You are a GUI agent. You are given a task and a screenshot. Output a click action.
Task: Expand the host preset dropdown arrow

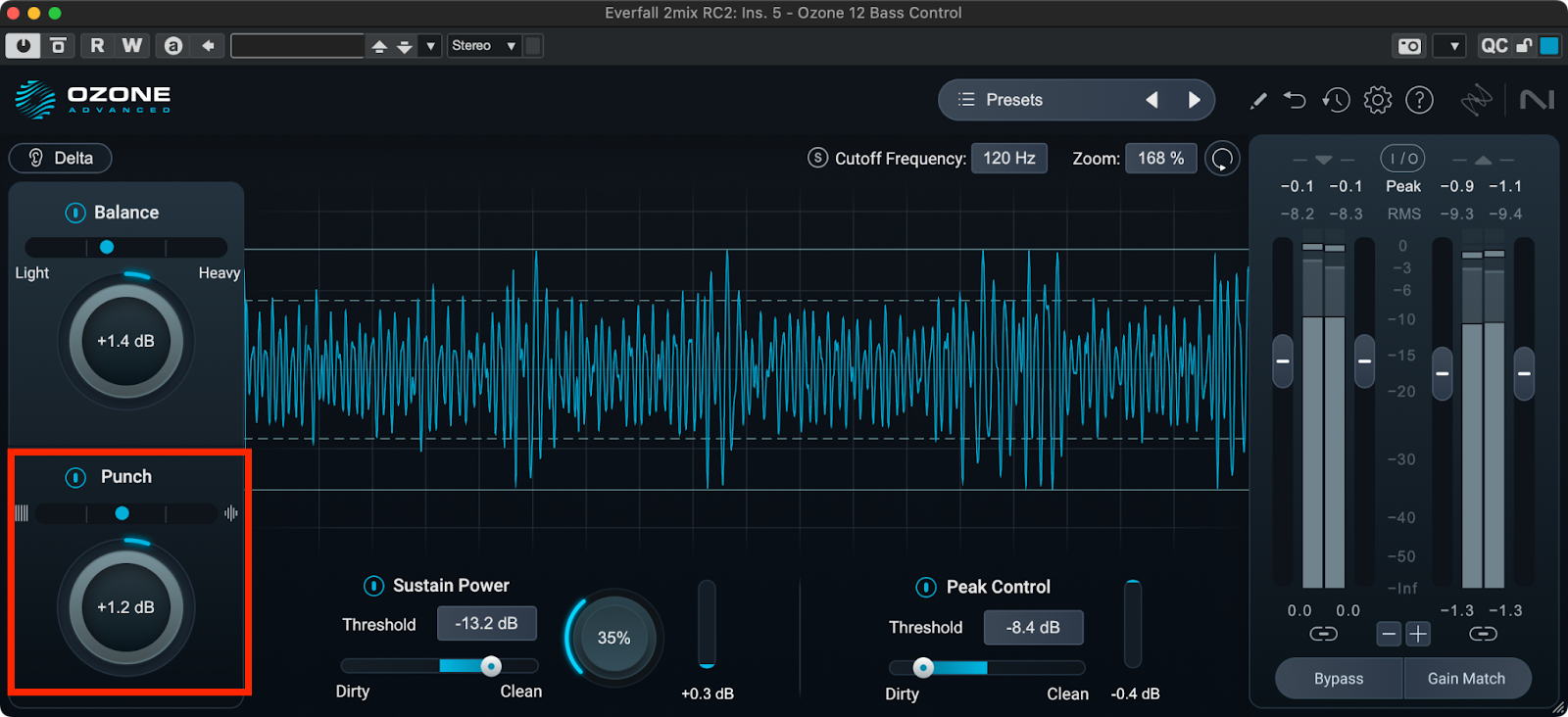tap(430, 46)
